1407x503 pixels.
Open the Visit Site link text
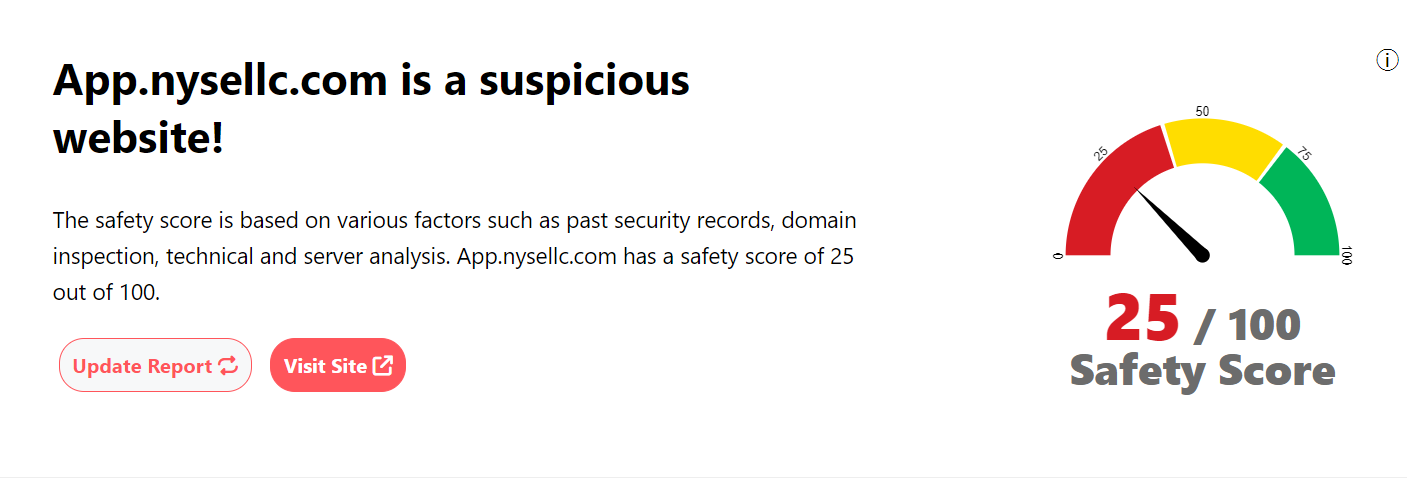[x=325, y=366]
